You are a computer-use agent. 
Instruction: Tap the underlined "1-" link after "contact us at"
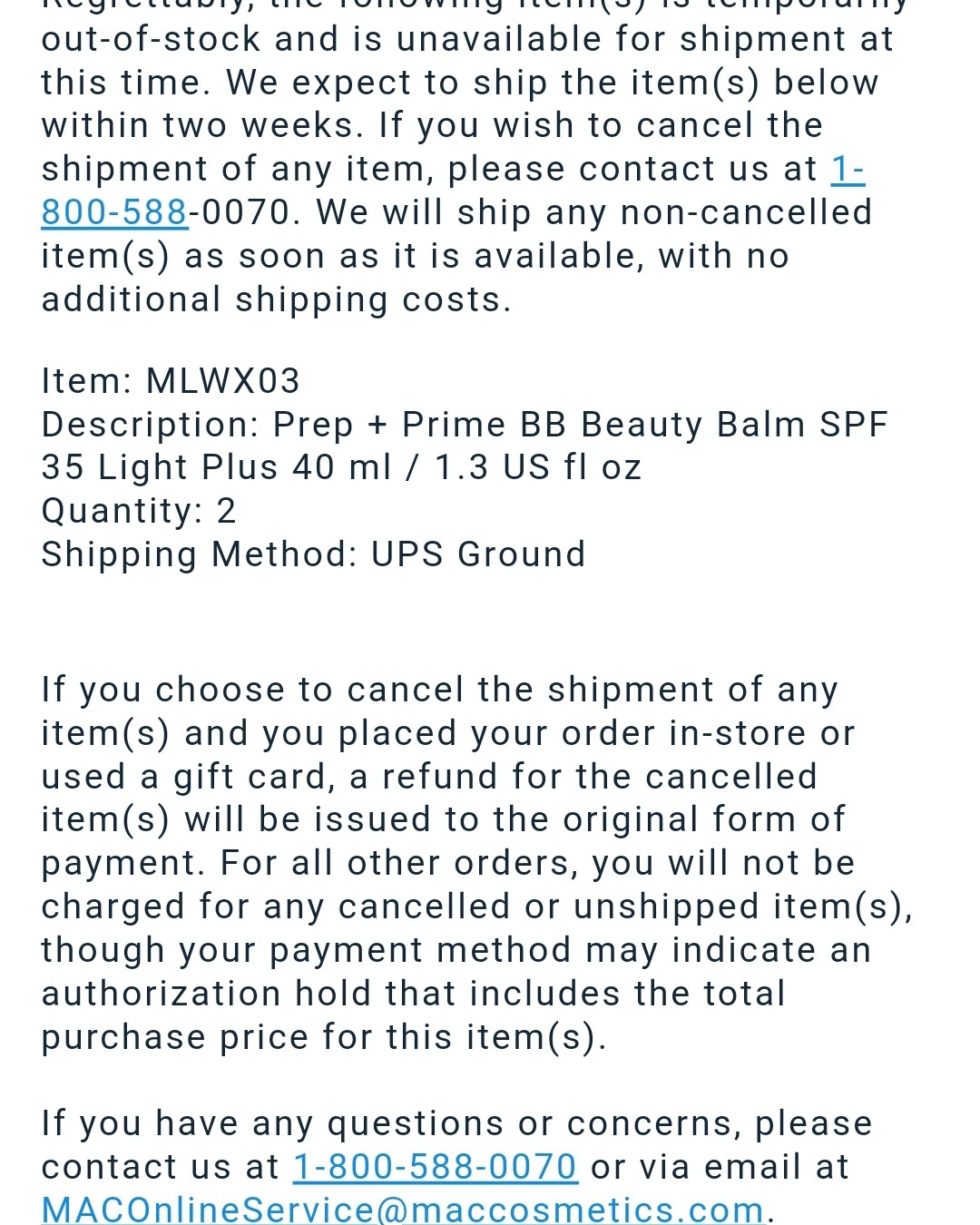848,169
